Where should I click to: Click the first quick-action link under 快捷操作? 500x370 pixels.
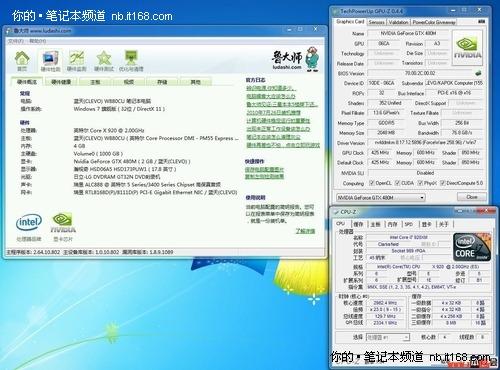point(264,169)
